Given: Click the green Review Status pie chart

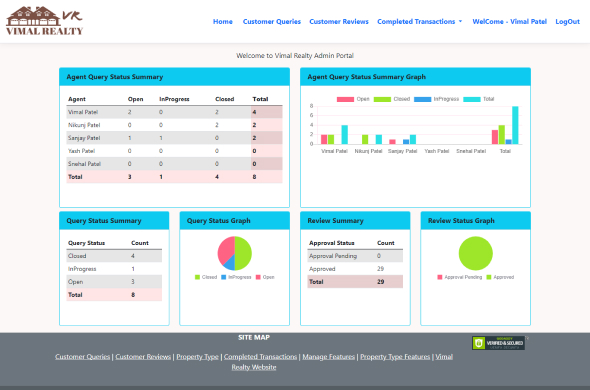Looking at the screenshot, I should click(476, 253).
